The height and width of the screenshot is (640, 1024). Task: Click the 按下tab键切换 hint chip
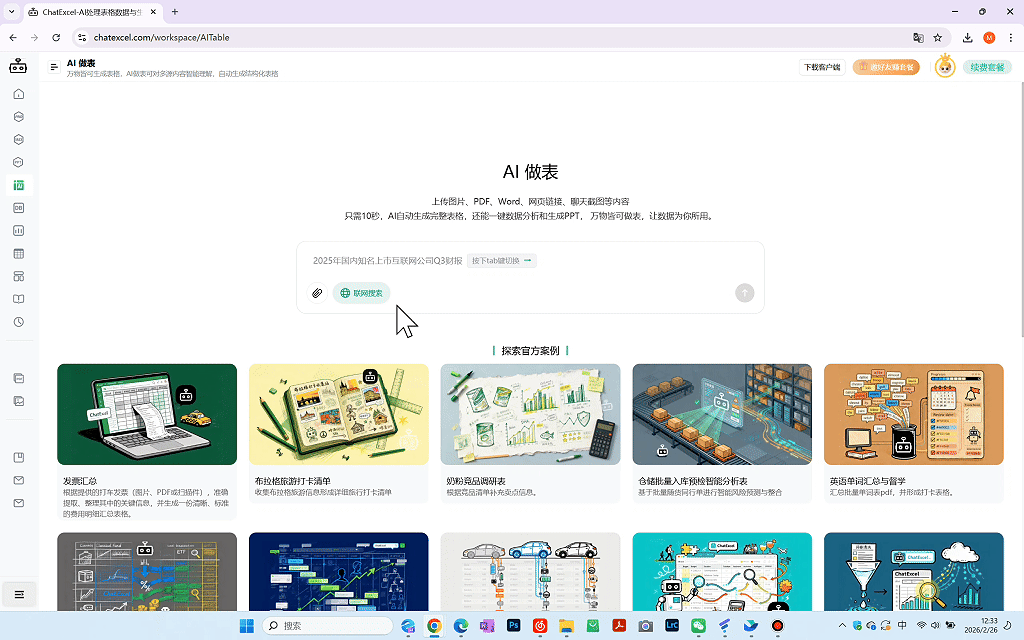coord(502,261)
